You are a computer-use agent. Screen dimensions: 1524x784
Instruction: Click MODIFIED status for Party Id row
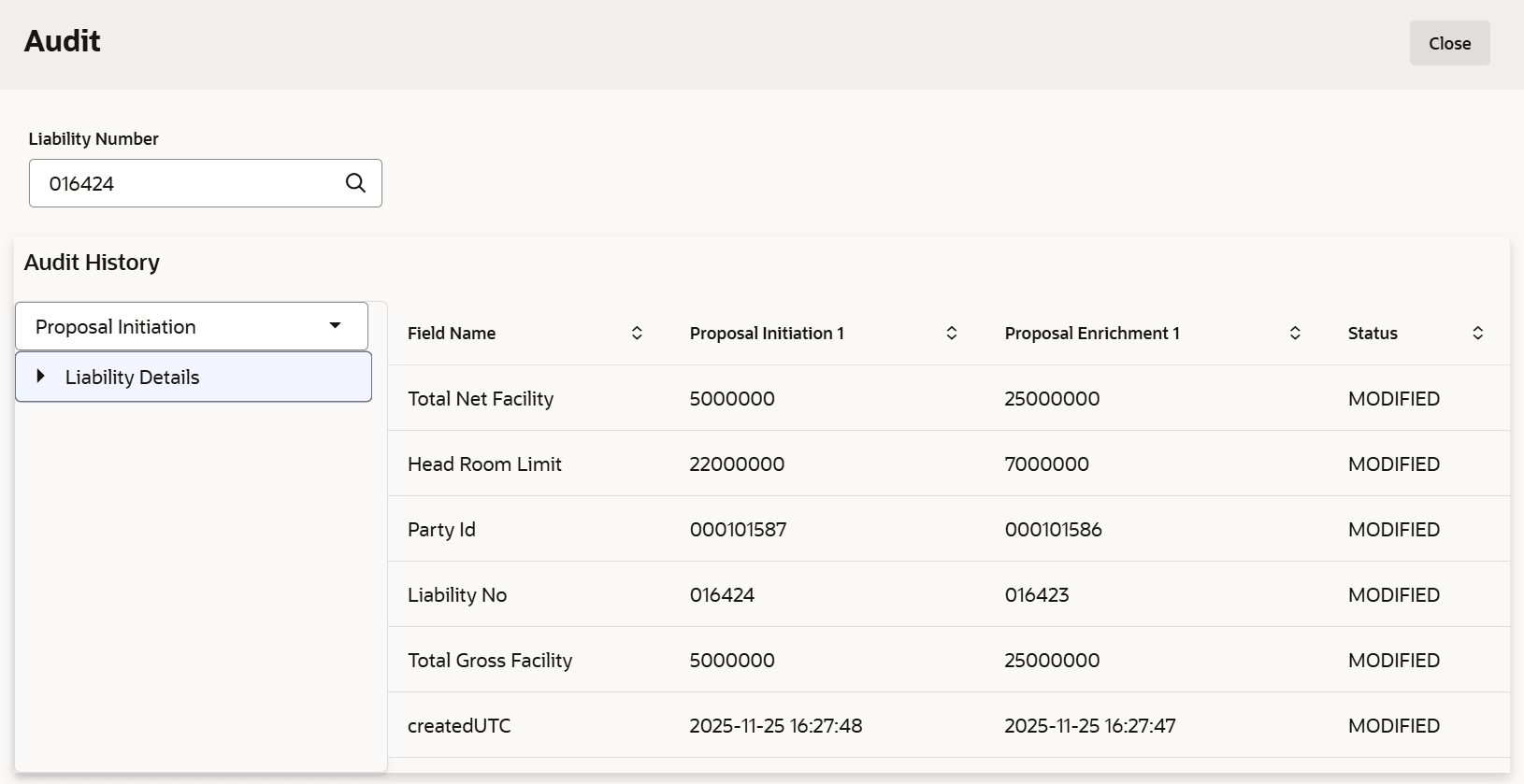click(1394, 530)
